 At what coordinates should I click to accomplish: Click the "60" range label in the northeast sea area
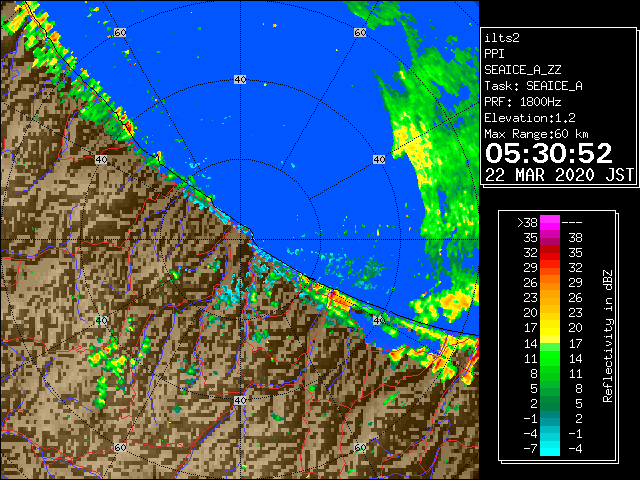tap(360, 32)
